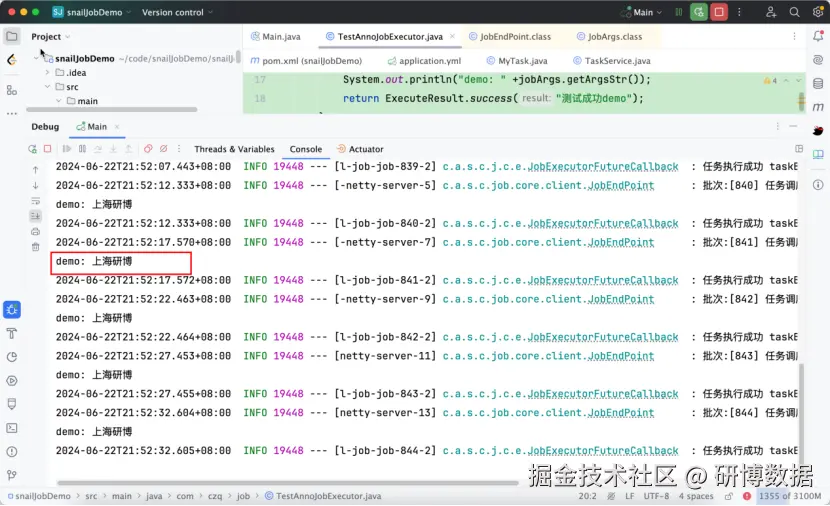This screenshot has height=506, width=830.
Task: Open TaskService.java tab
Action: (612, 60)
